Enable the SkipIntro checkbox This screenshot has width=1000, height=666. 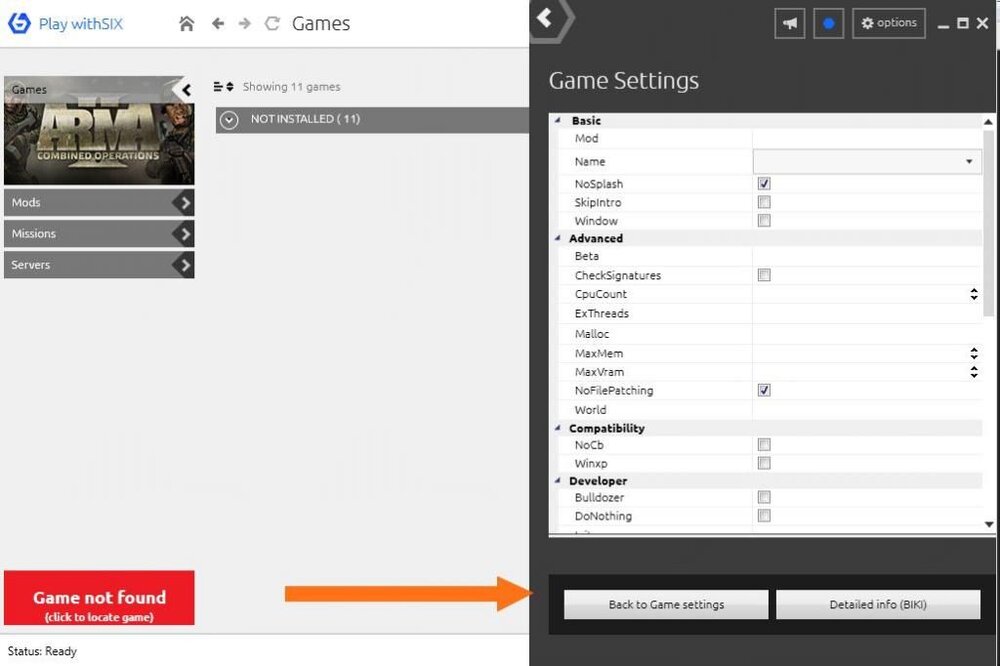tap(764, 202)
